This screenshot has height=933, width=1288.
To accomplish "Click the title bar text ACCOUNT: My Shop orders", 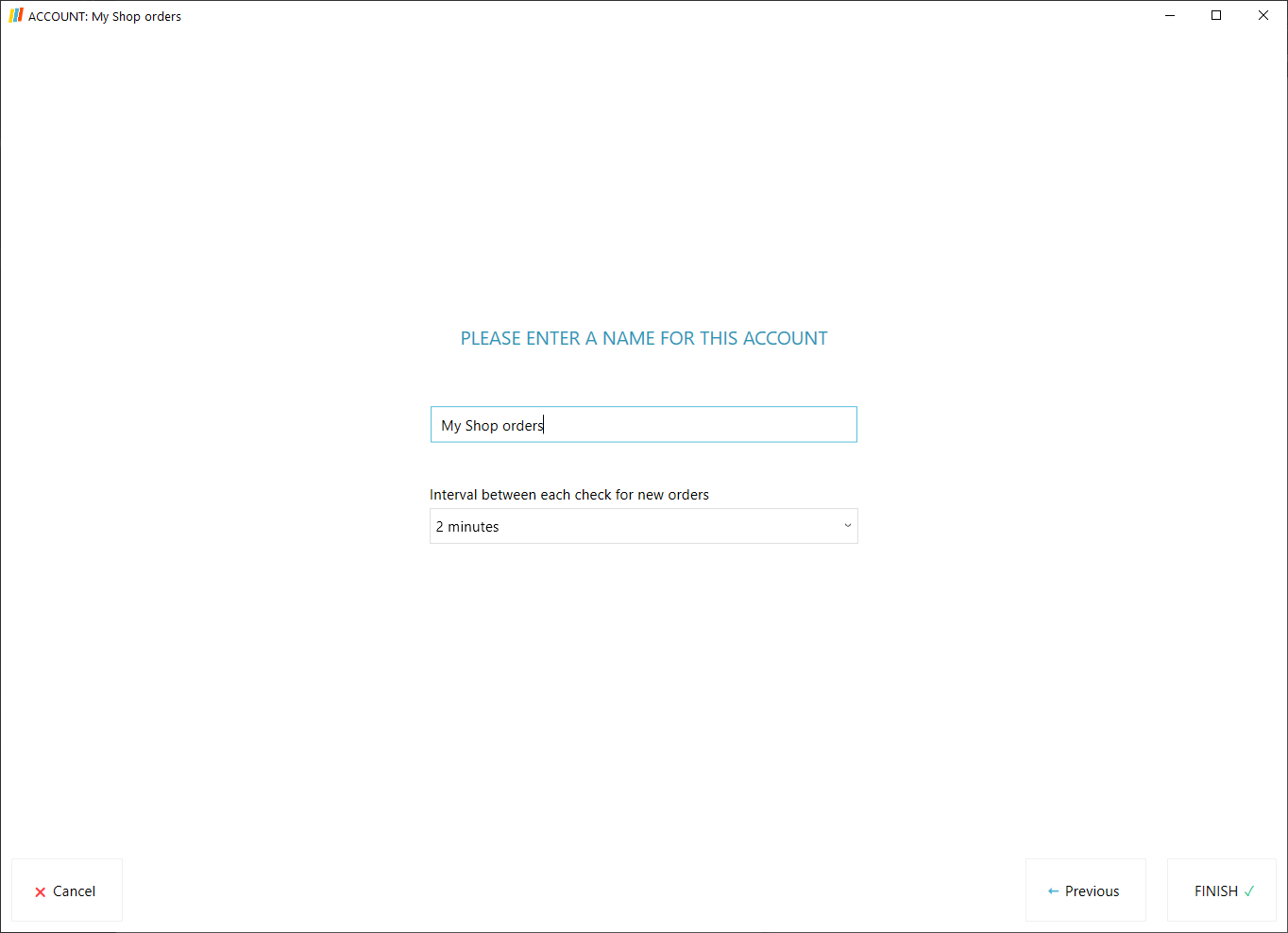I will 104,15.
